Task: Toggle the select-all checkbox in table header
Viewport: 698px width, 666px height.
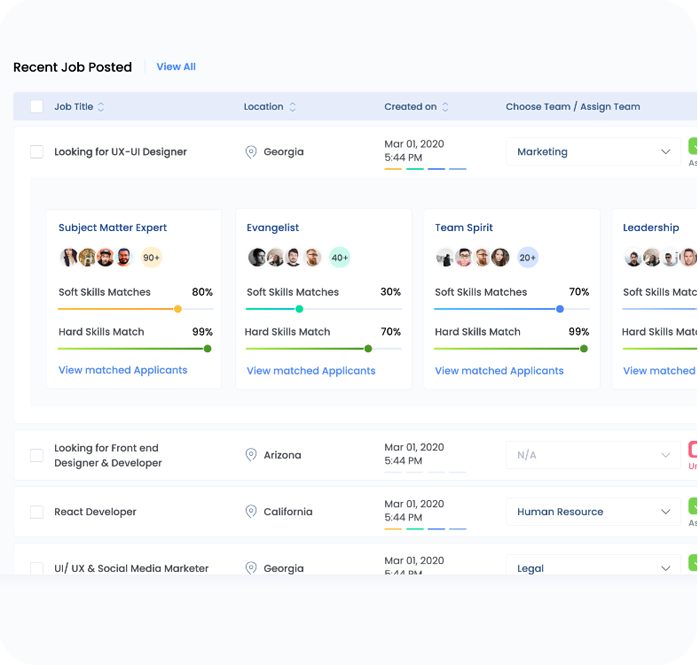Action: (x=37, y=107)
